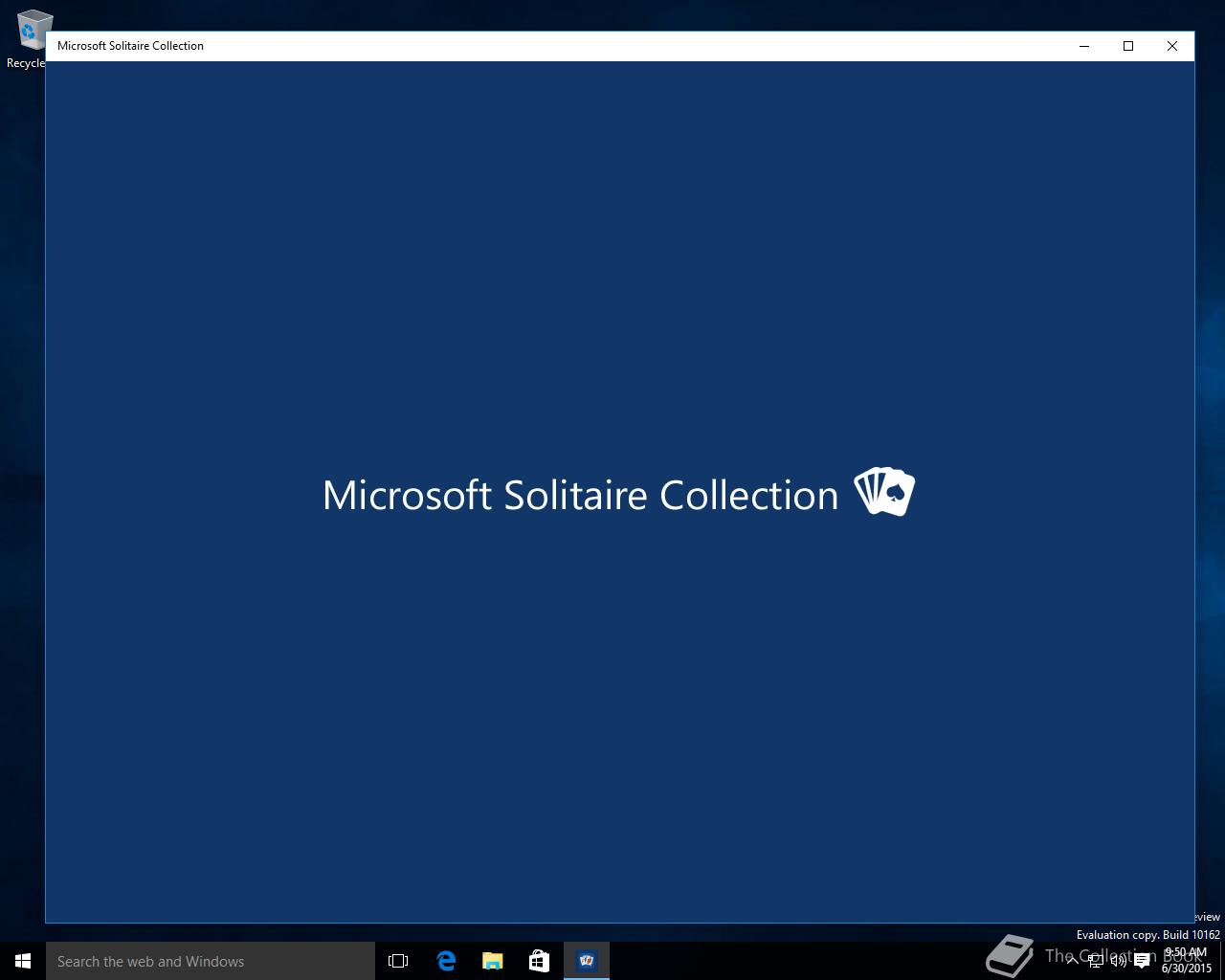The width and height of the screenshot is (1225, 980).
Task: Select the Solitaire Collection taskbar button
Action: (587, 961)
